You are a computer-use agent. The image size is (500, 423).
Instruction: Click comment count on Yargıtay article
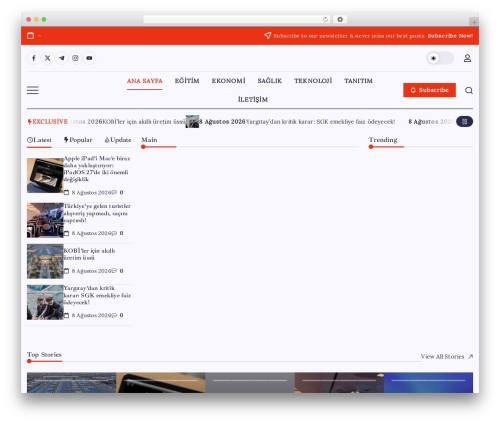[x=118, y=315]
